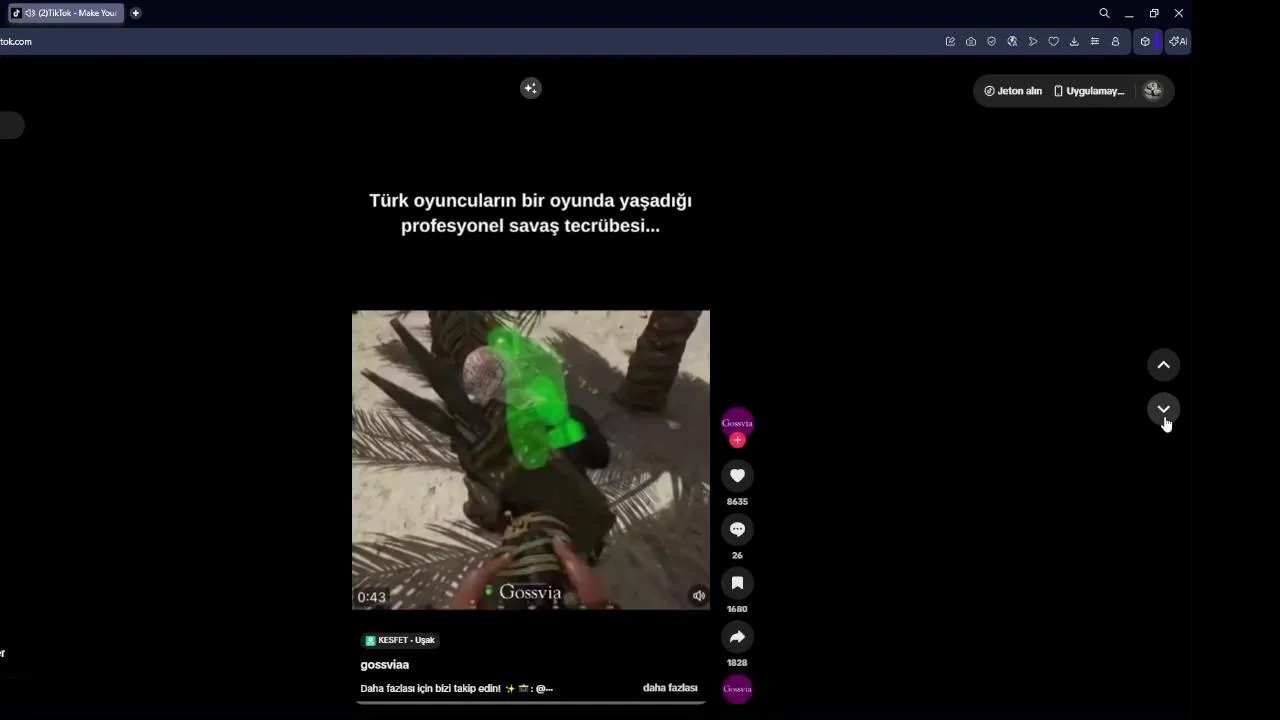Open the Gossvia profile avatar above the plus
This screenshot has width=1280, height=720.
tap(737, 422)
